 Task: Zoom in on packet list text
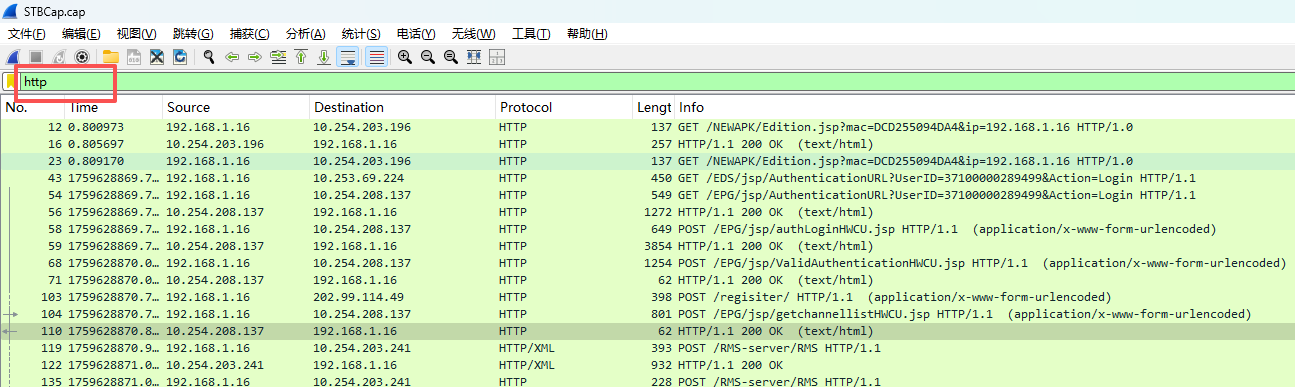[x=405, y=57]
